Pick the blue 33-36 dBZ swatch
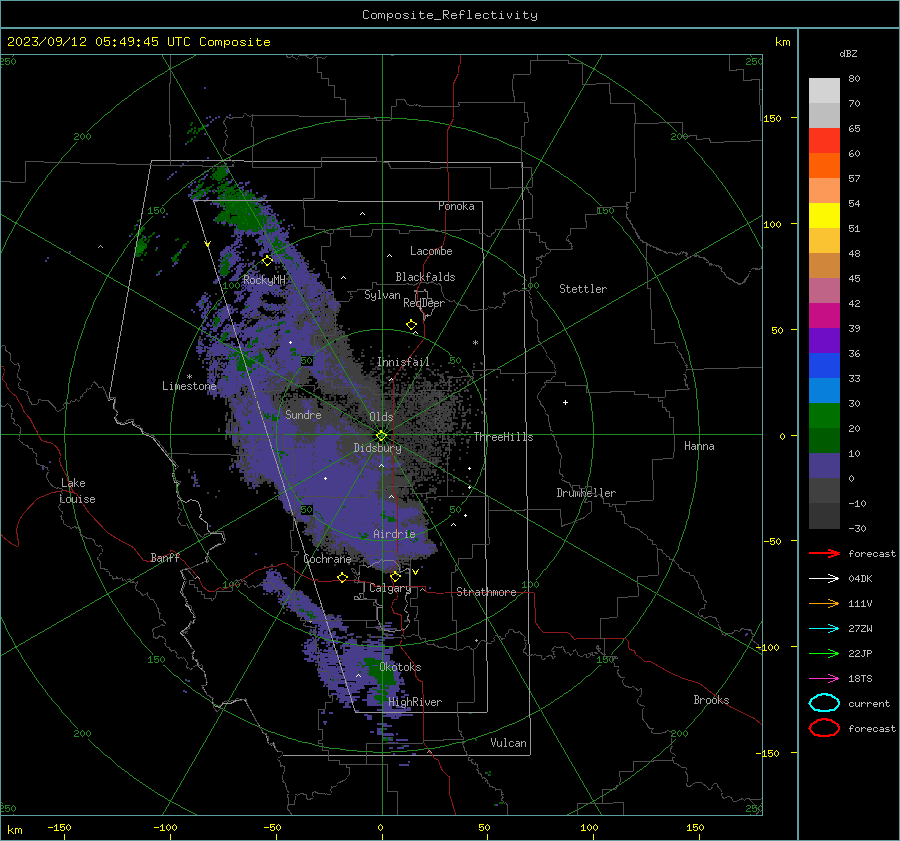This screenshot has height=841, width=900. 824,365
